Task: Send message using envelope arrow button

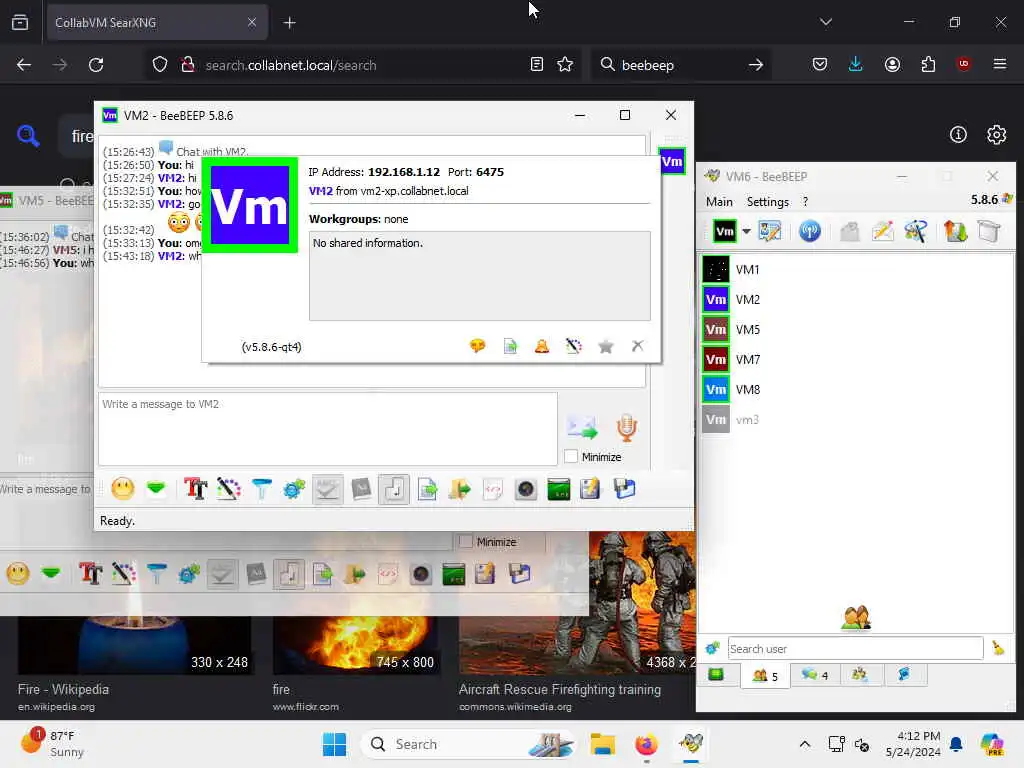Action: (582, 428)
